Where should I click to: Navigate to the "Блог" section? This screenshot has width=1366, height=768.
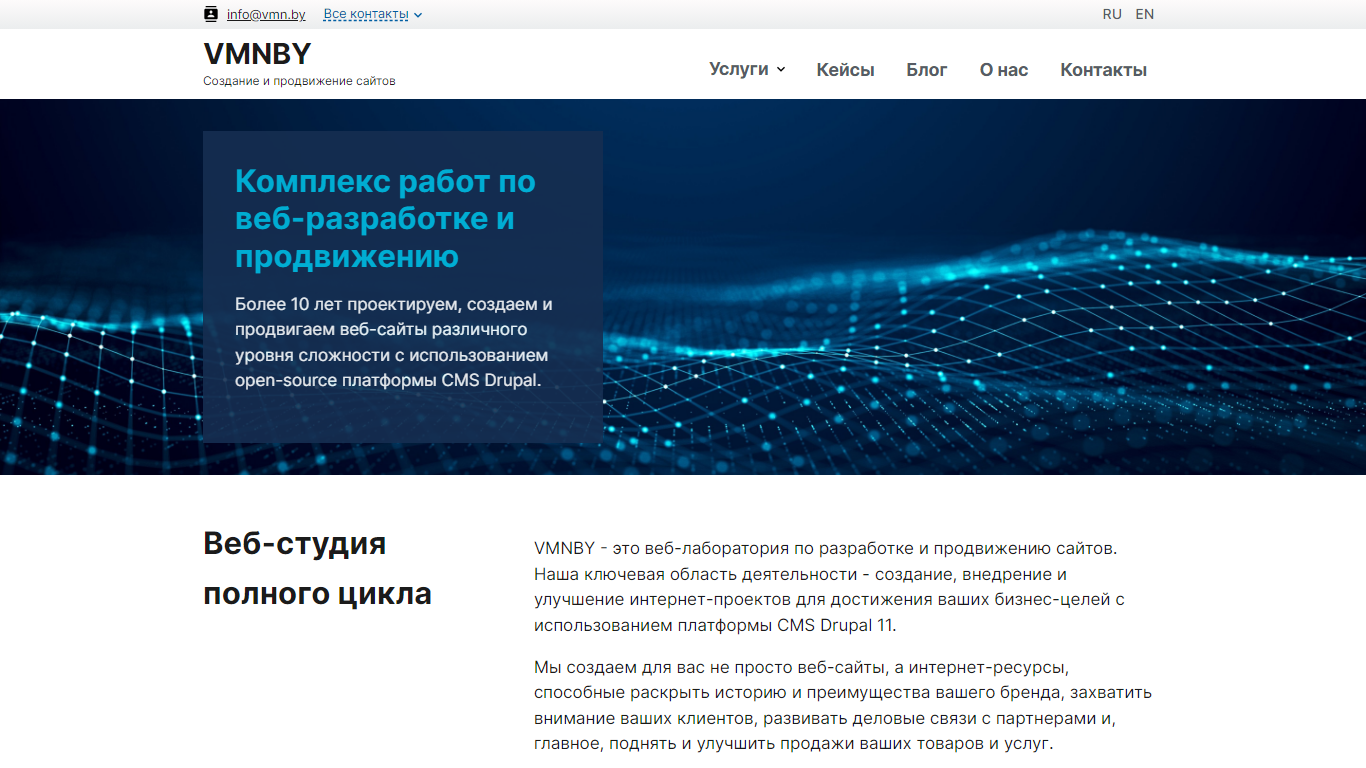coord(927,70)
